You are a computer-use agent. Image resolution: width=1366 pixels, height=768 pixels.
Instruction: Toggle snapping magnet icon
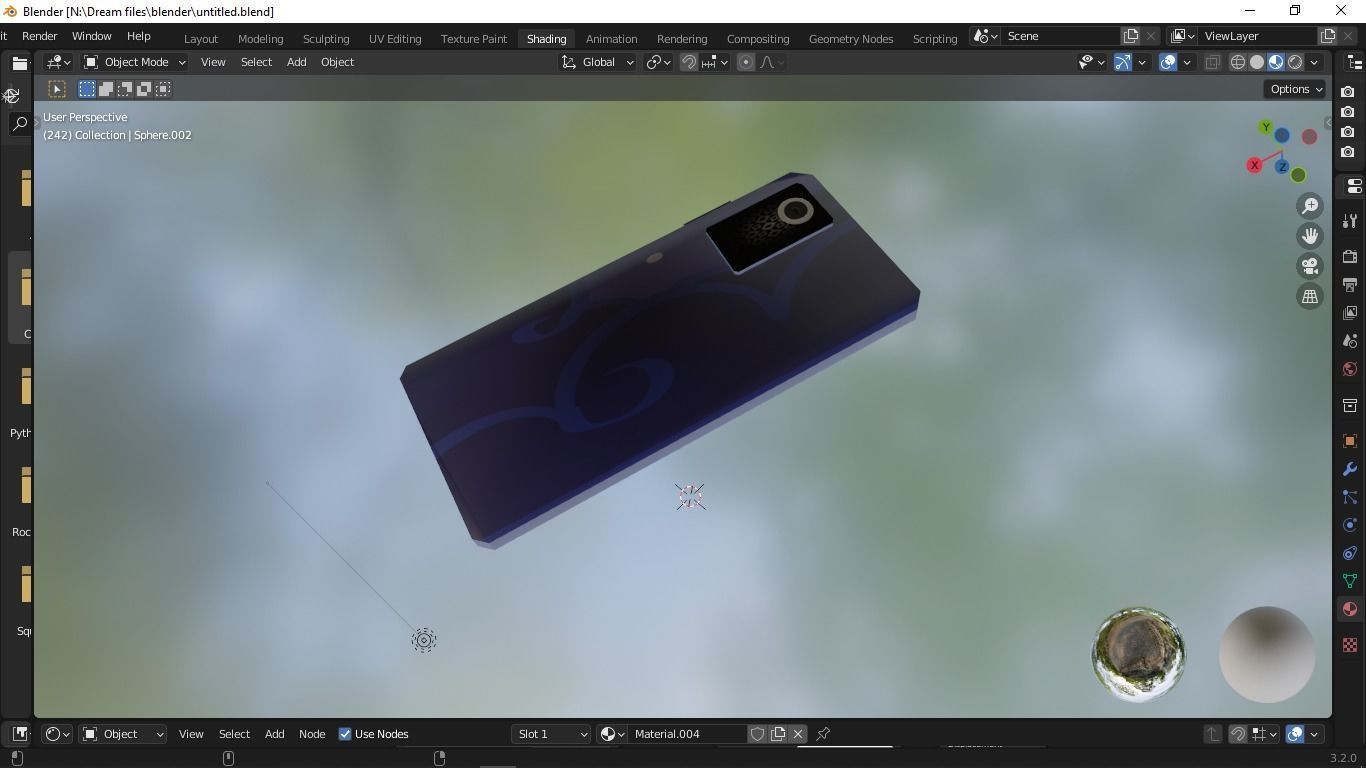pos(689,62)
